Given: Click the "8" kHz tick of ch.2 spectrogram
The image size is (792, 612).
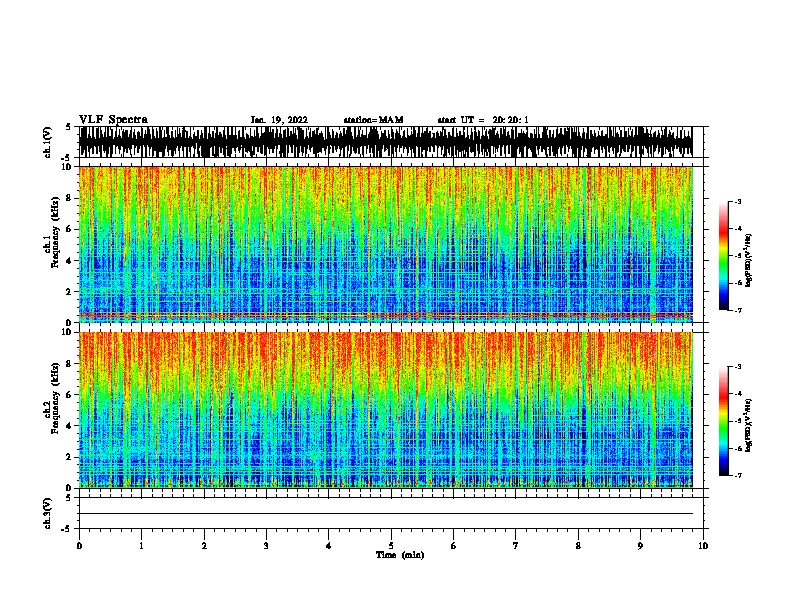Looking at the screenshot, I should click(x=70, y=364).
